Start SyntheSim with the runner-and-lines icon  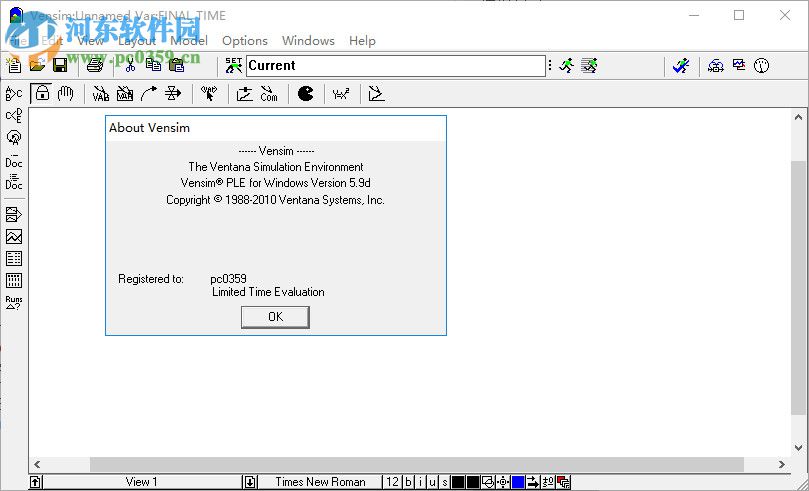(589, 66)
